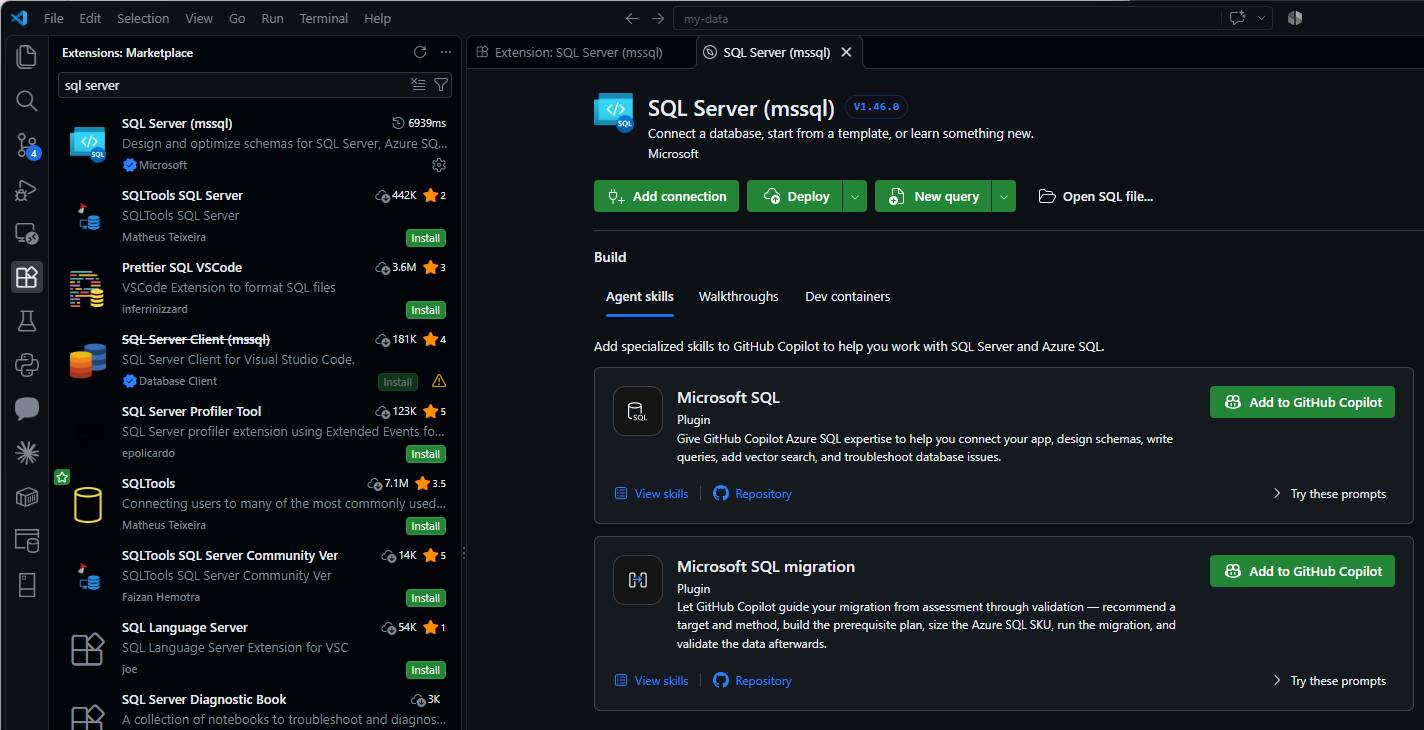Click warning triangle on SQL Server Client
The height and width of the screenshot is (730, 1424).
tap(438, 381)
